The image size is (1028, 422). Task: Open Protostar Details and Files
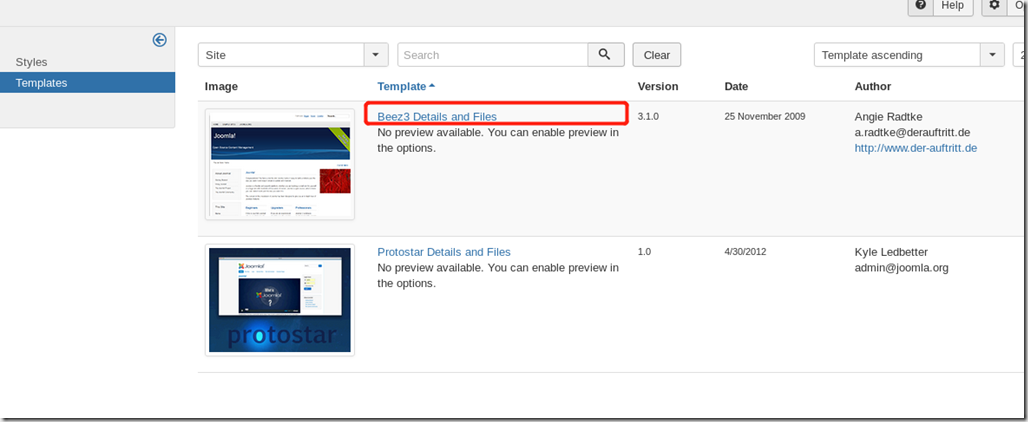click(x=444, y=252)
